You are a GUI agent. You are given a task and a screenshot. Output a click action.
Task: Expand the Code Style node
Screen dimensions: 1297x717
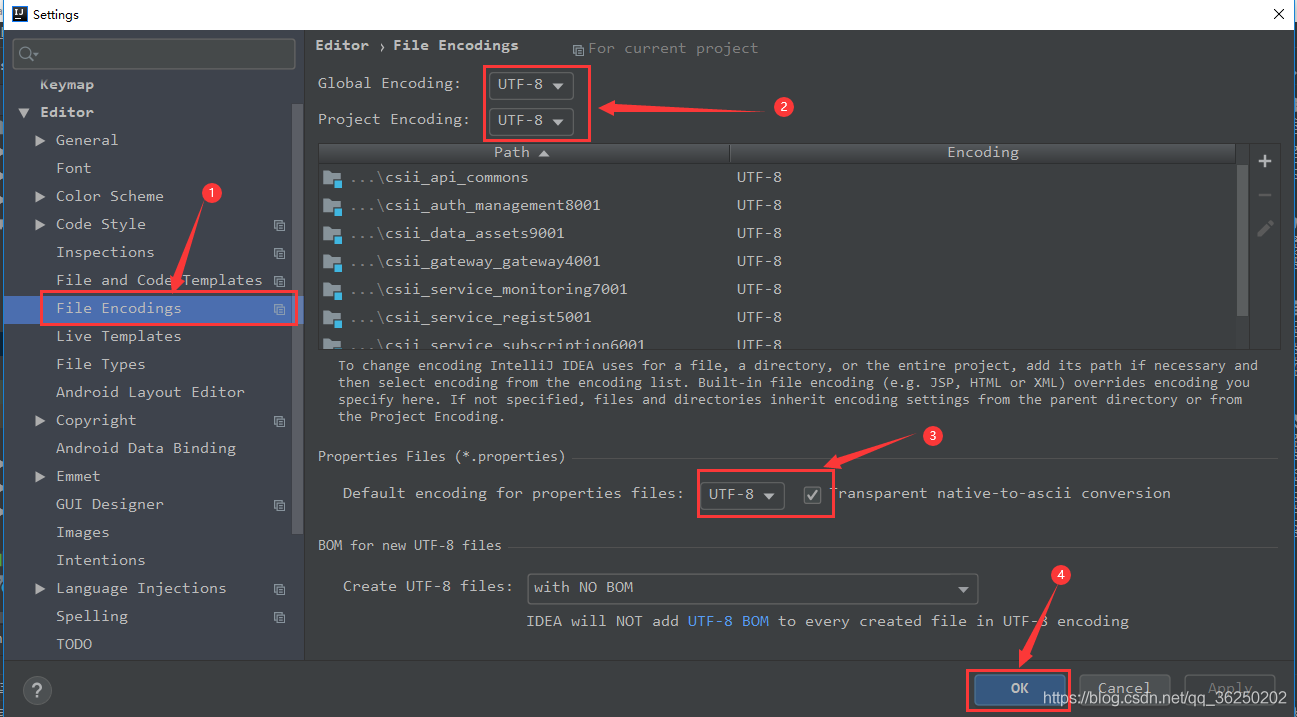40,225
